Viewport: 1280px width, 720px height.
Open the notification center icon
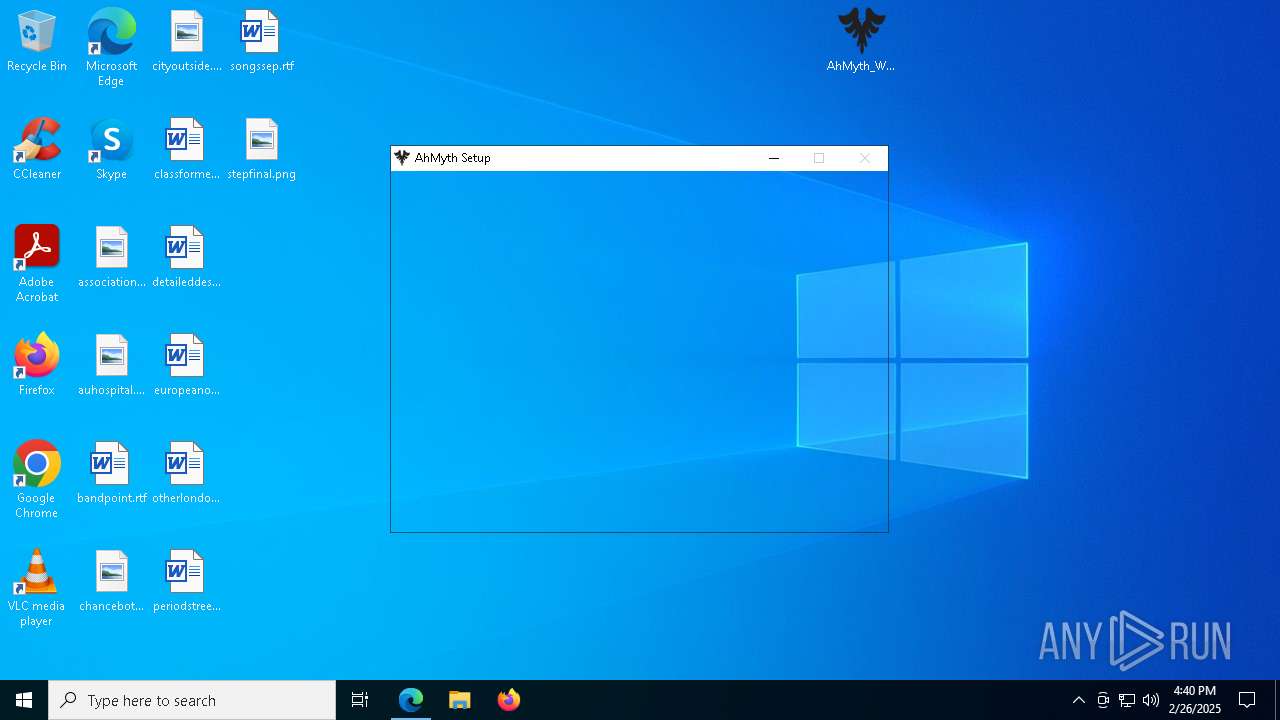pyautogui.click(x=1247, y=700)
